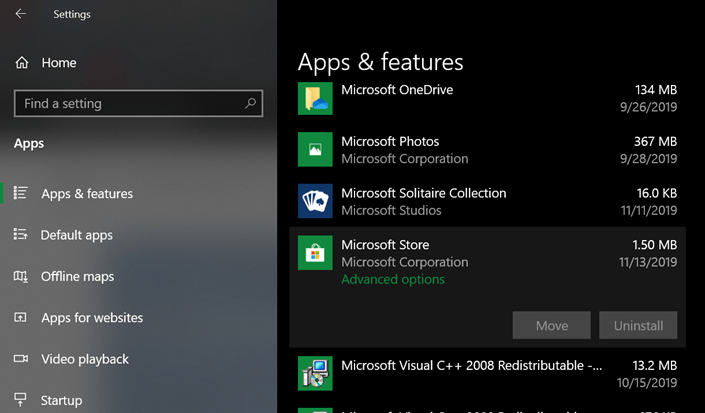Open Offline maps page label
Viewport: 705px width, 413px height.
pos(77,276)
